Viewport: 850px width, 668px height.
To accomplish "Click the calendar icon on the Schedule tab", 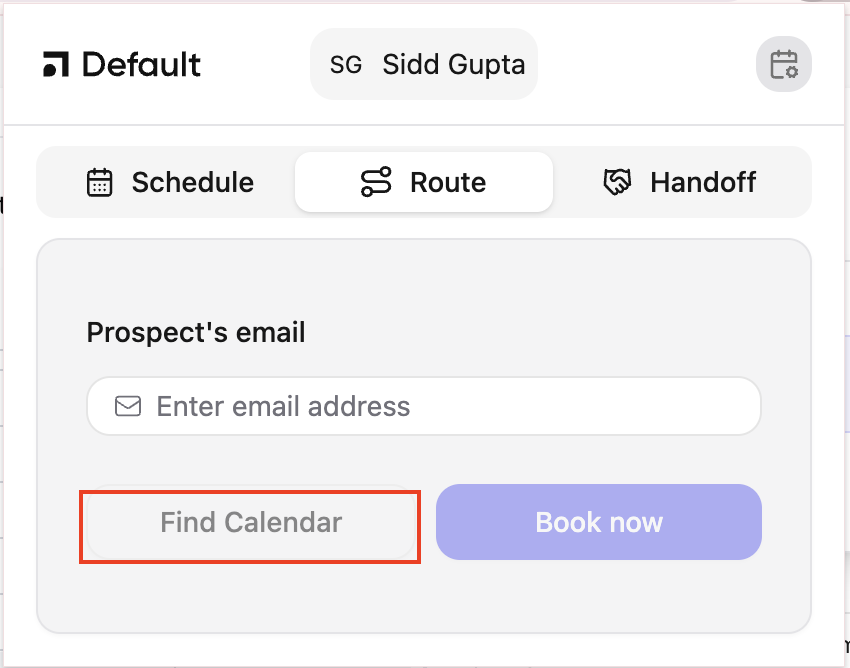I will pos(99,182).
